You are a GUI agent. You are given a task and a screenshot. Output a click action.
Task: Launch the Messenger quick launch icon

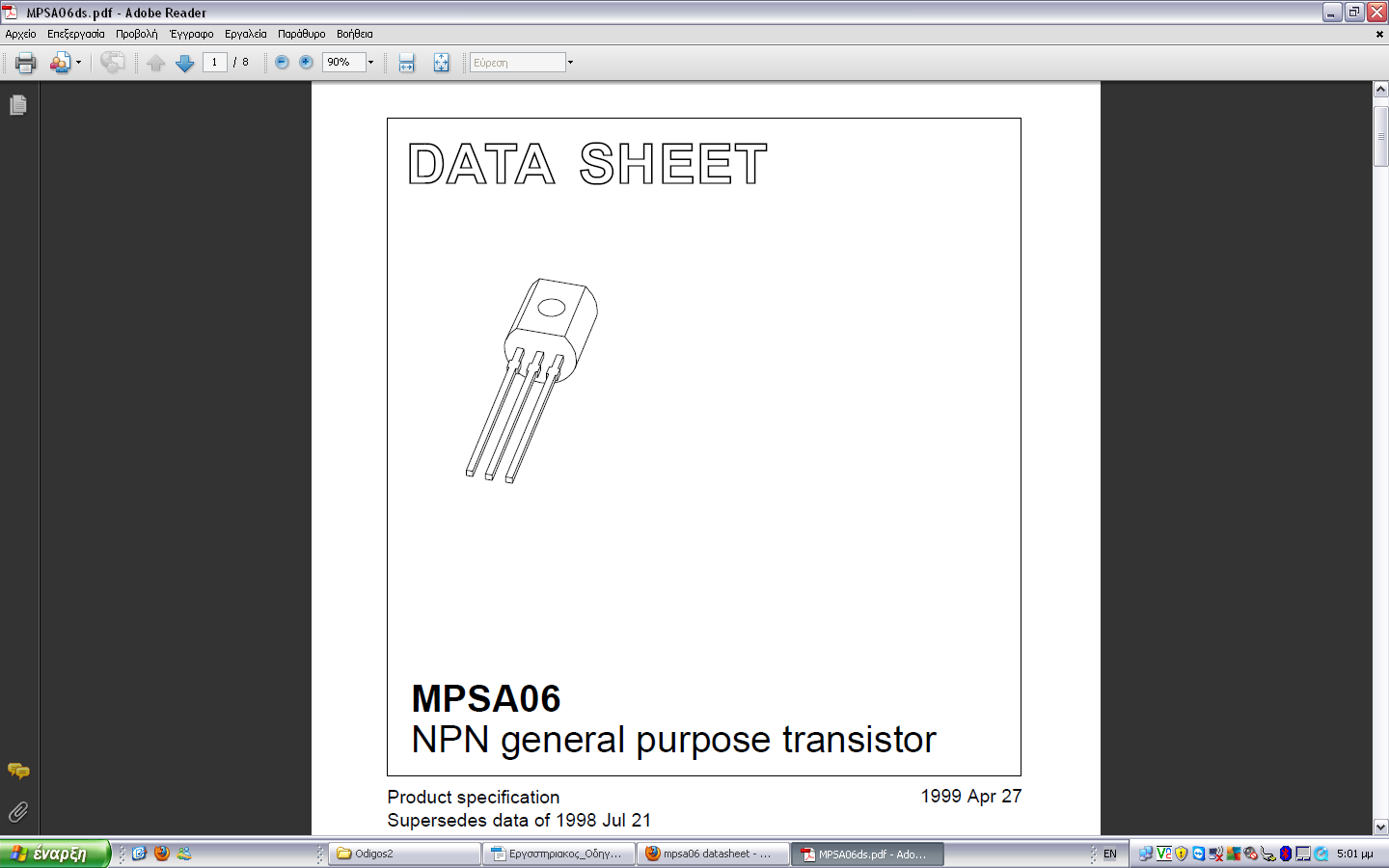point(184,854)
